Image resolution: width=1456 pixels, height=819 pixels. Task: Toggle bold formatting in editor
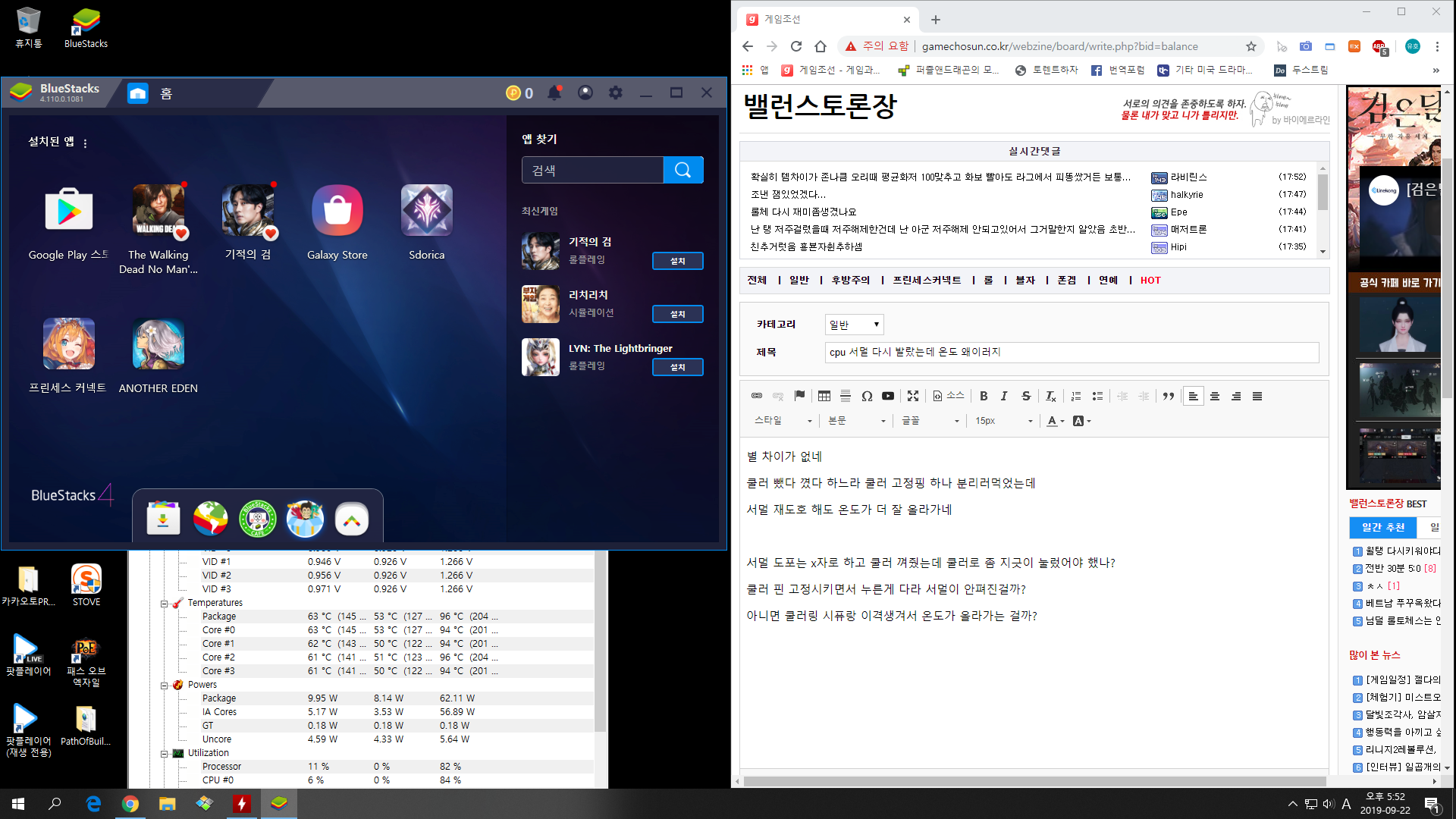tap(984, 396)
